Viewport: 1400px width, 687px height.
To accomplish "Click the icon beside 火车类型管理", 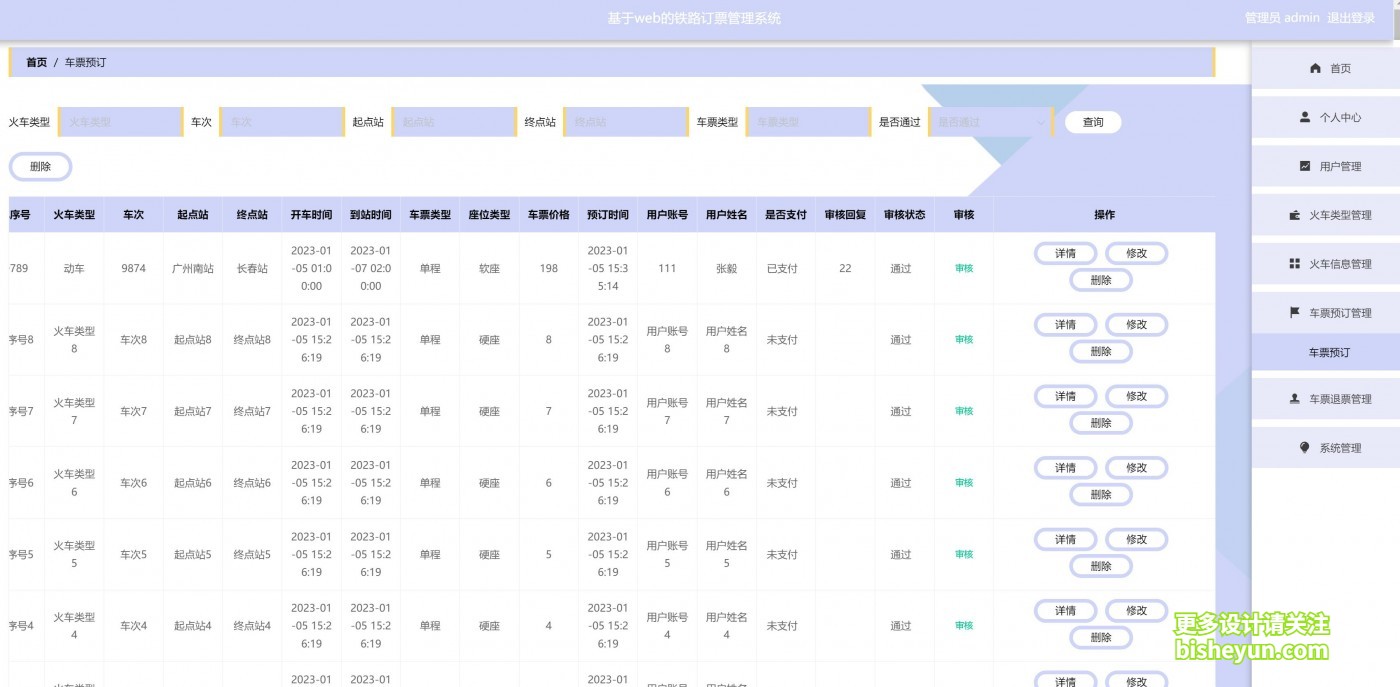I will click(1295, 215).
